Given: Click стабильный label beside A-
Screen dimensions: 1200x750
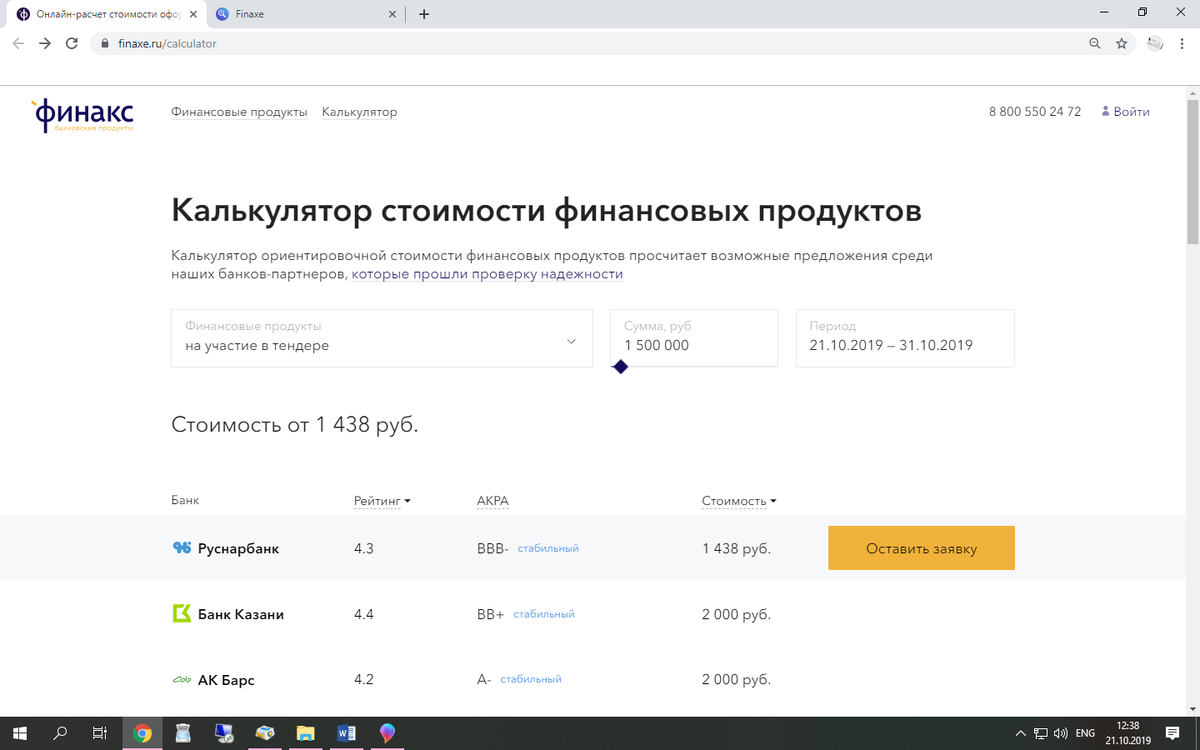Looking at the screenshot, I should tap(531, 680).
